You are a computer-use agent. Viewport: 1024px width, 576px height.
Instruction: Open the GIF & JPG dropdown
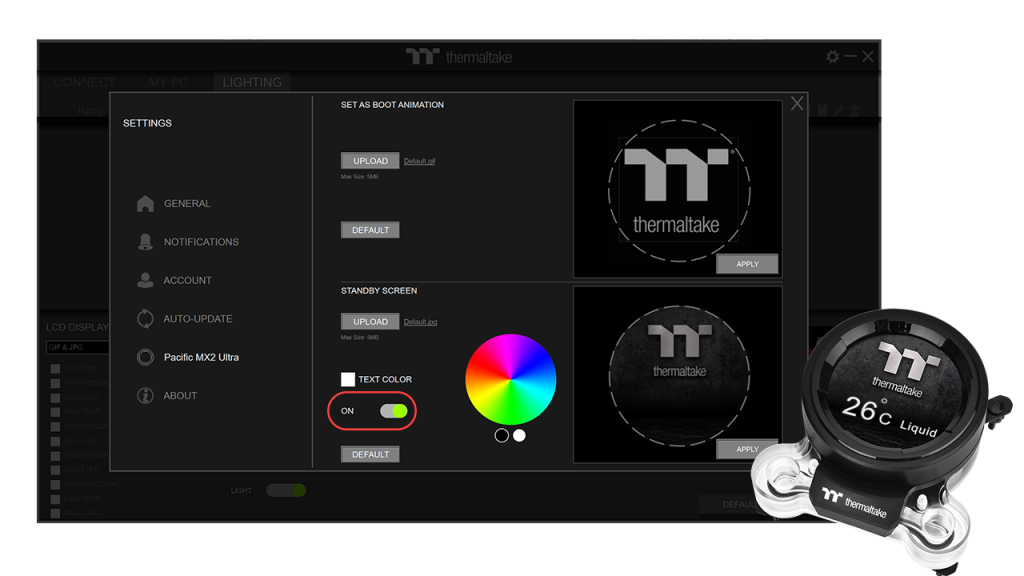click(78, 347)
